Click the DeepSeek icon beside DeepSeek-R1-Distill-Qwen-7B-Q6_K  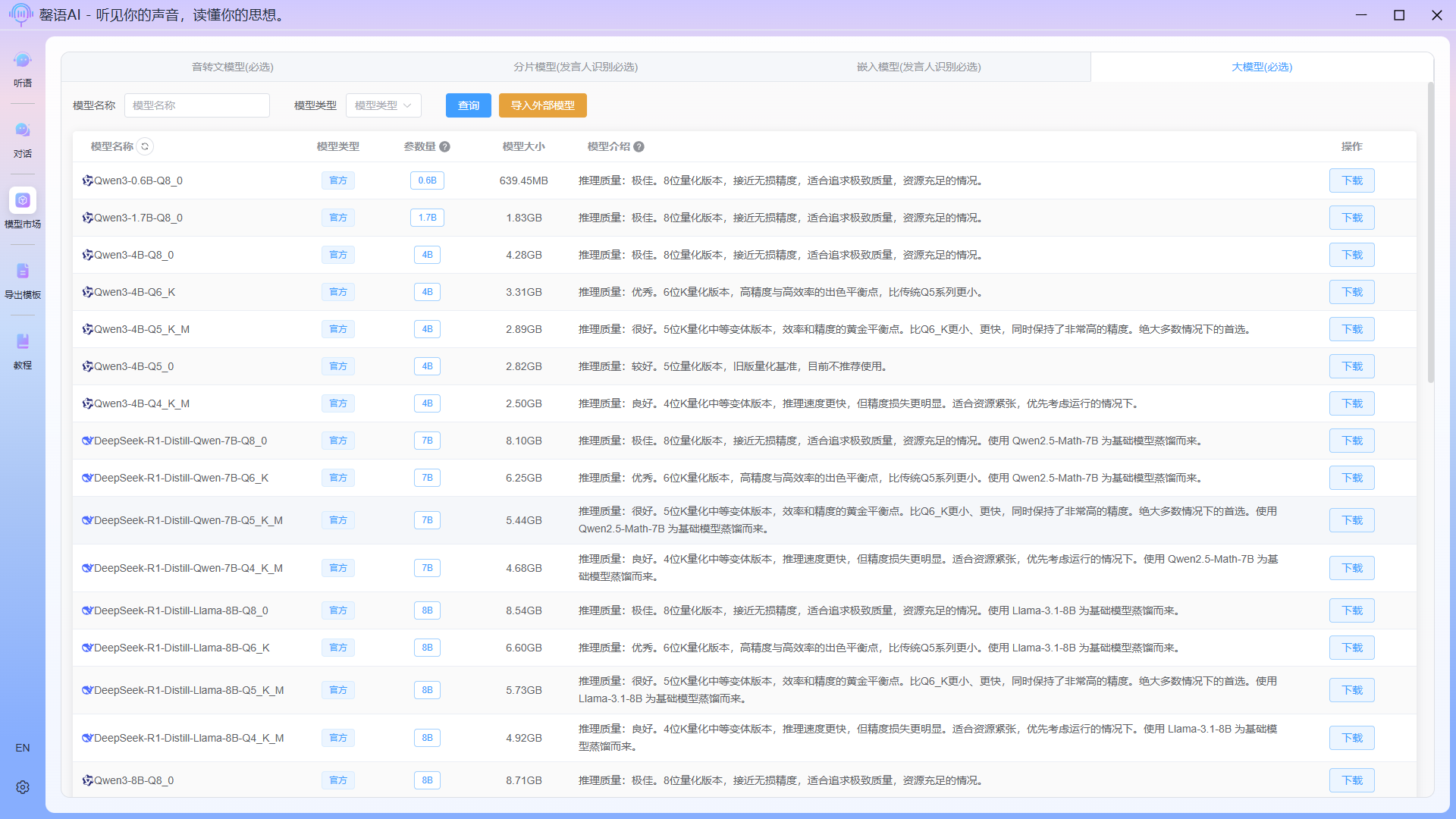point(87,478)
